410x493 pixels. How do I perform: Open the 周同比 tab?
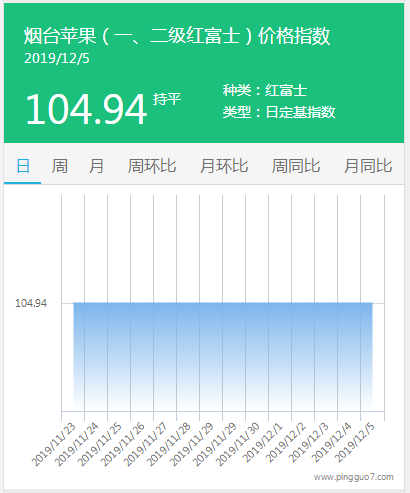point(296,166)
